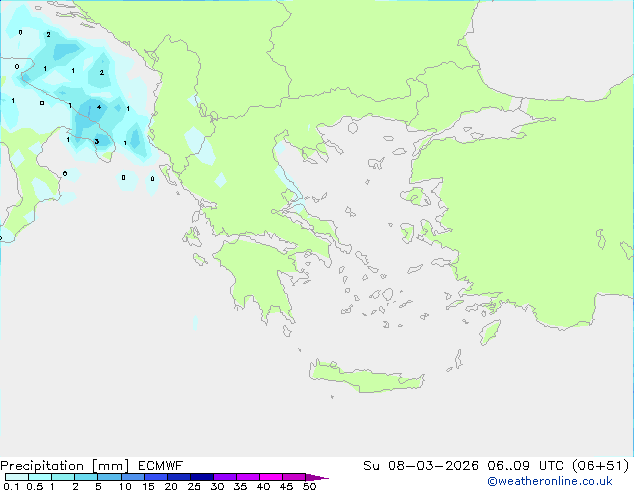Select the legend label '15'

coord(148,486)
